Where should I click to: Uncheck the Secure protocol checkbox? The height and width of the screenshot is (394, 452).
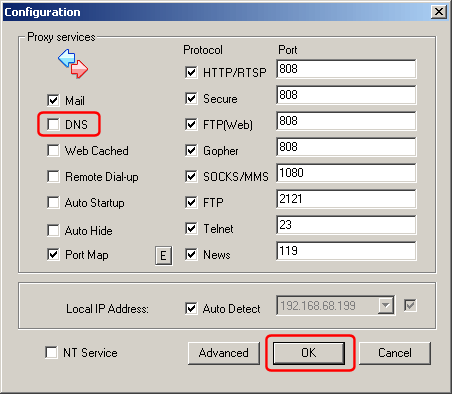click(x=191, y=98)
